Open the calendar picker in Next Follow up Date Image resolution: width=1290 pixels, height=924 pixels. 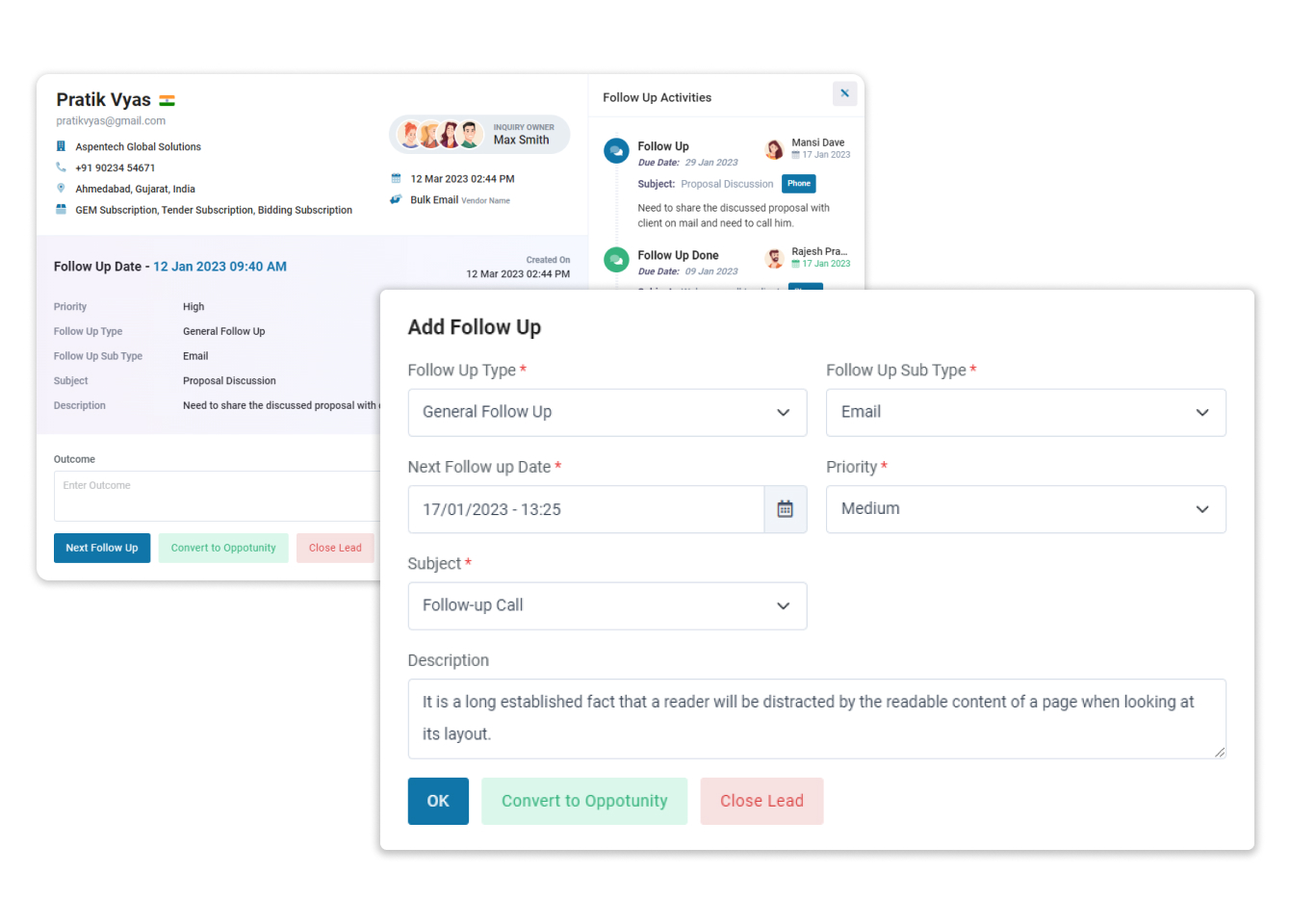click(x=786, y=509)
